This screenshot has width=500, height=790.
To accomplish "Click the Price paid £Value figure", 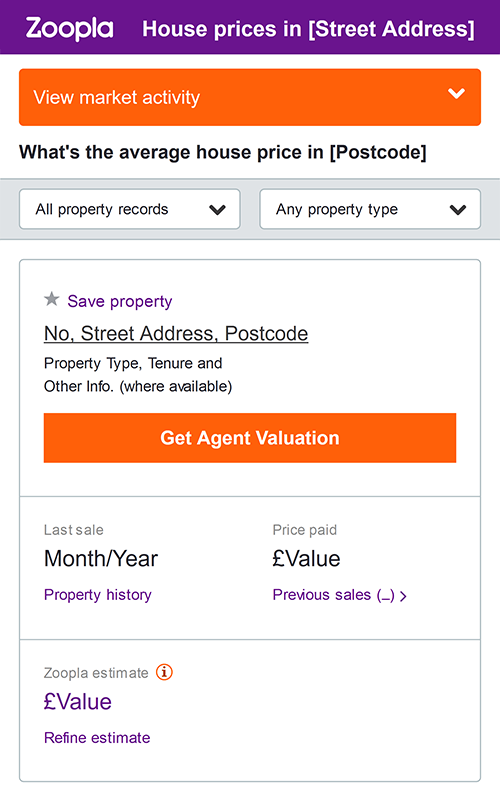I will tap(306, 559).
